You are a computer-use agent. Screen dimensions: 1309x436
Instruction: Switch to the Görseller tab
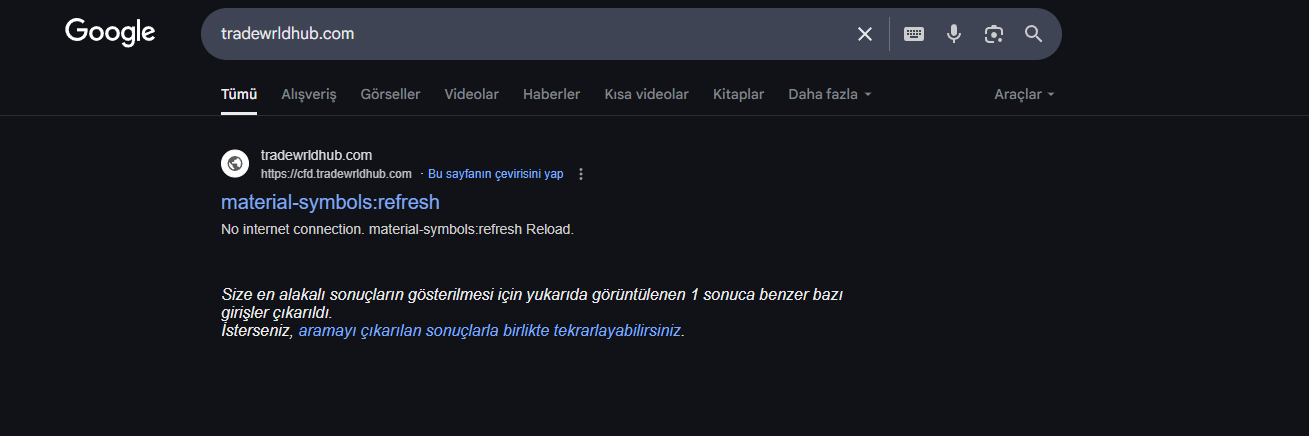(x=390, y=94)
